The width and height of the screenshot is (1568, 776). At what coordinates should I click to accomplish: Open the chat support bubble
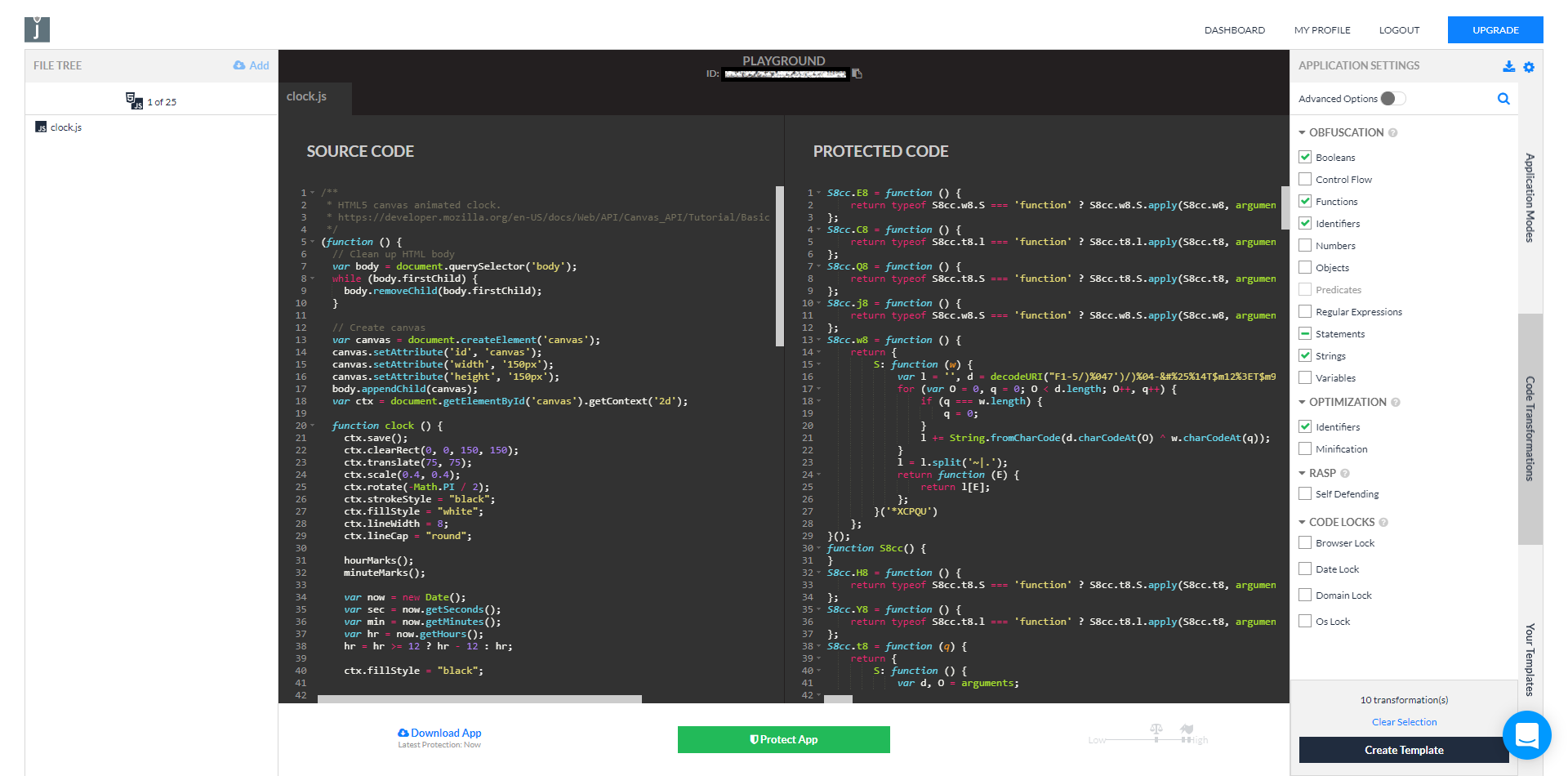1526,735
